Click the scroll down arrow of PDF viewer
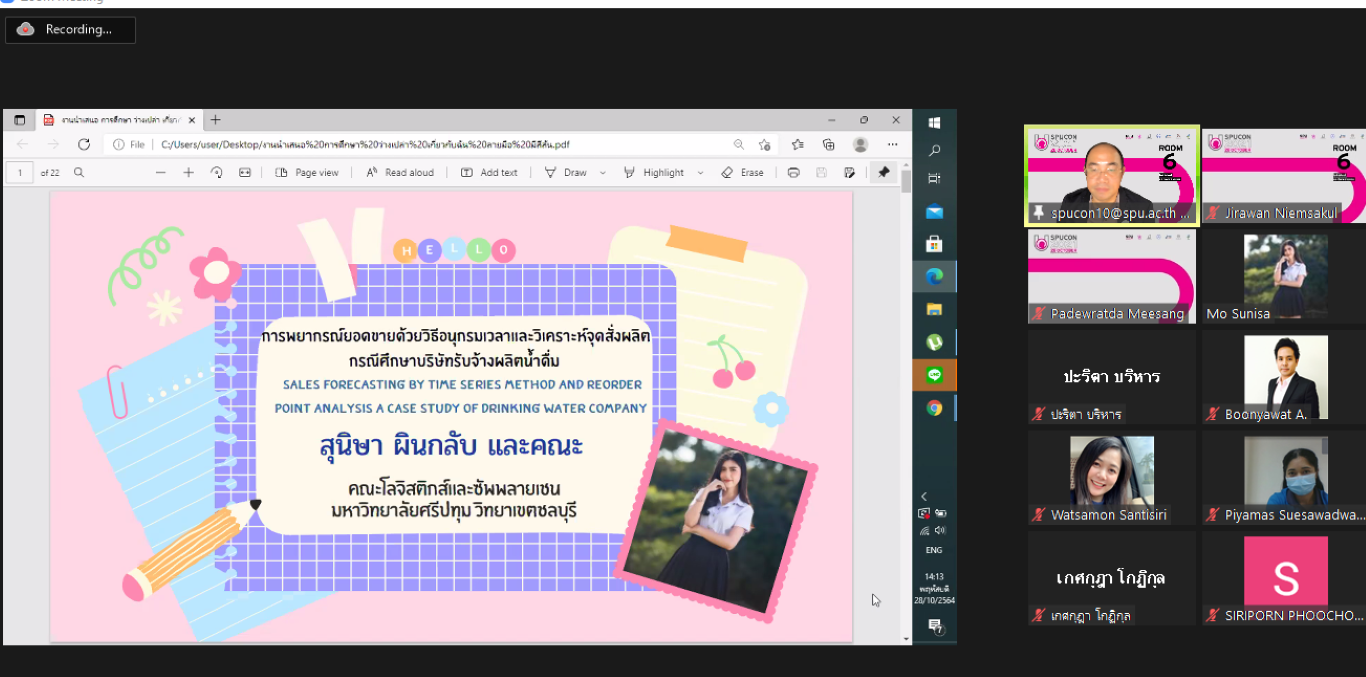 [906, 638]
